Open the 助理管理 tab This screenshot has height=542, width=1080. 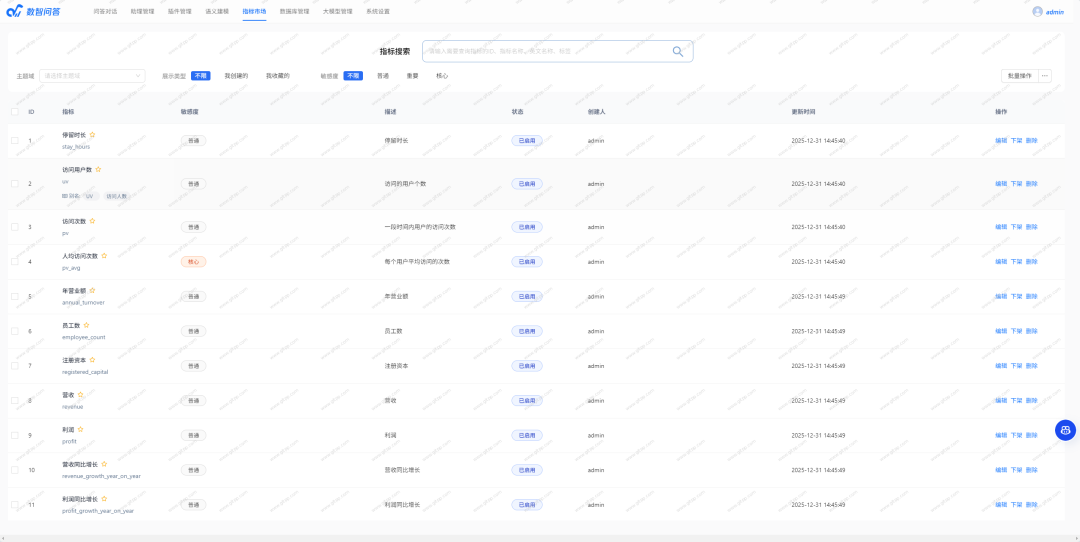click(143, 12)
